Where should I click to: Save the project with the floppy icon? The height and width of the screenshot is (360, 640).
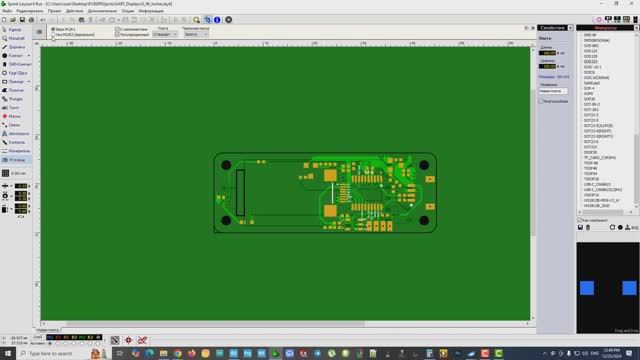pos(22,20)
